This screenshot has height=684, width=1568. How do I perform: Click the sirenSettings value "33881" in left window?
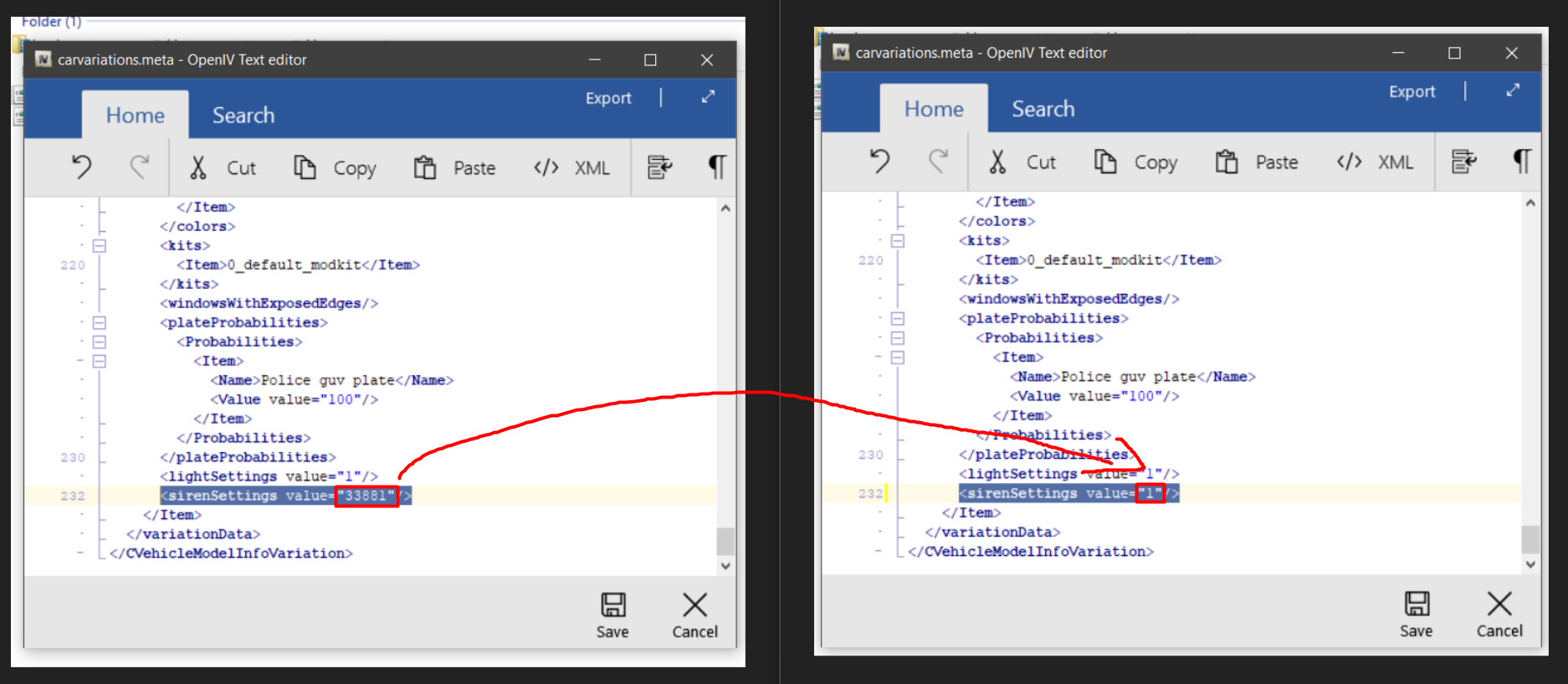[366, 496]
